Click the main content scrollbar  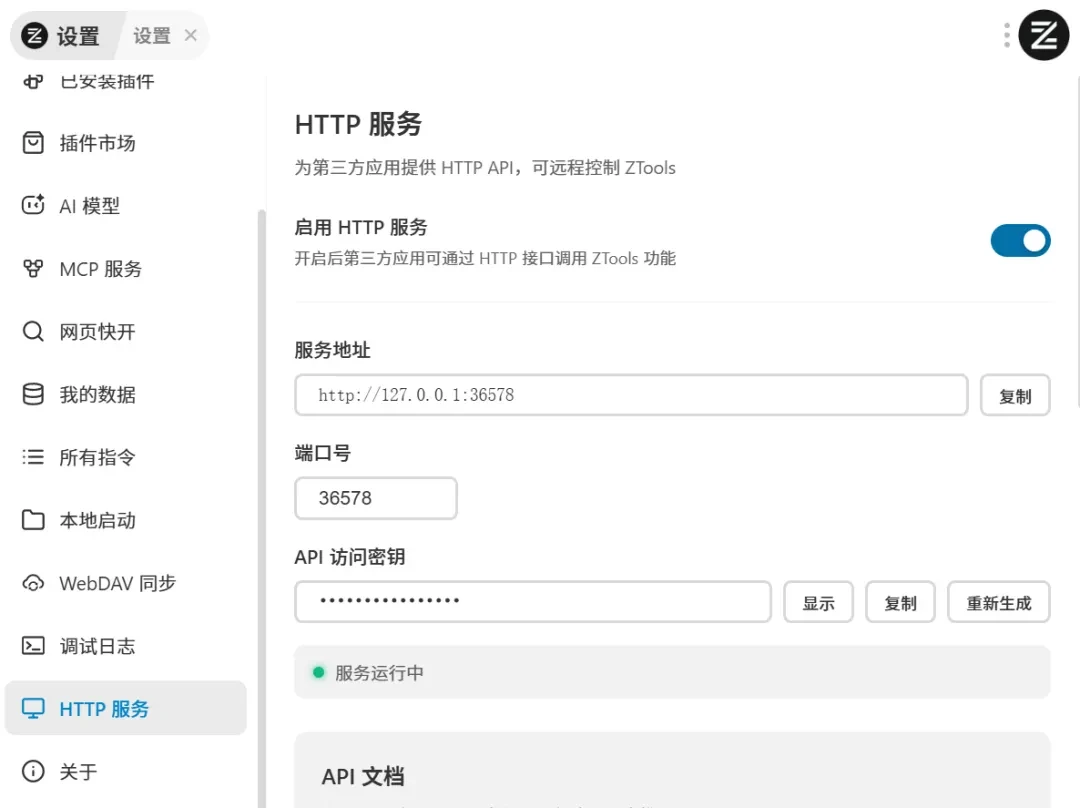(1077, 241)
